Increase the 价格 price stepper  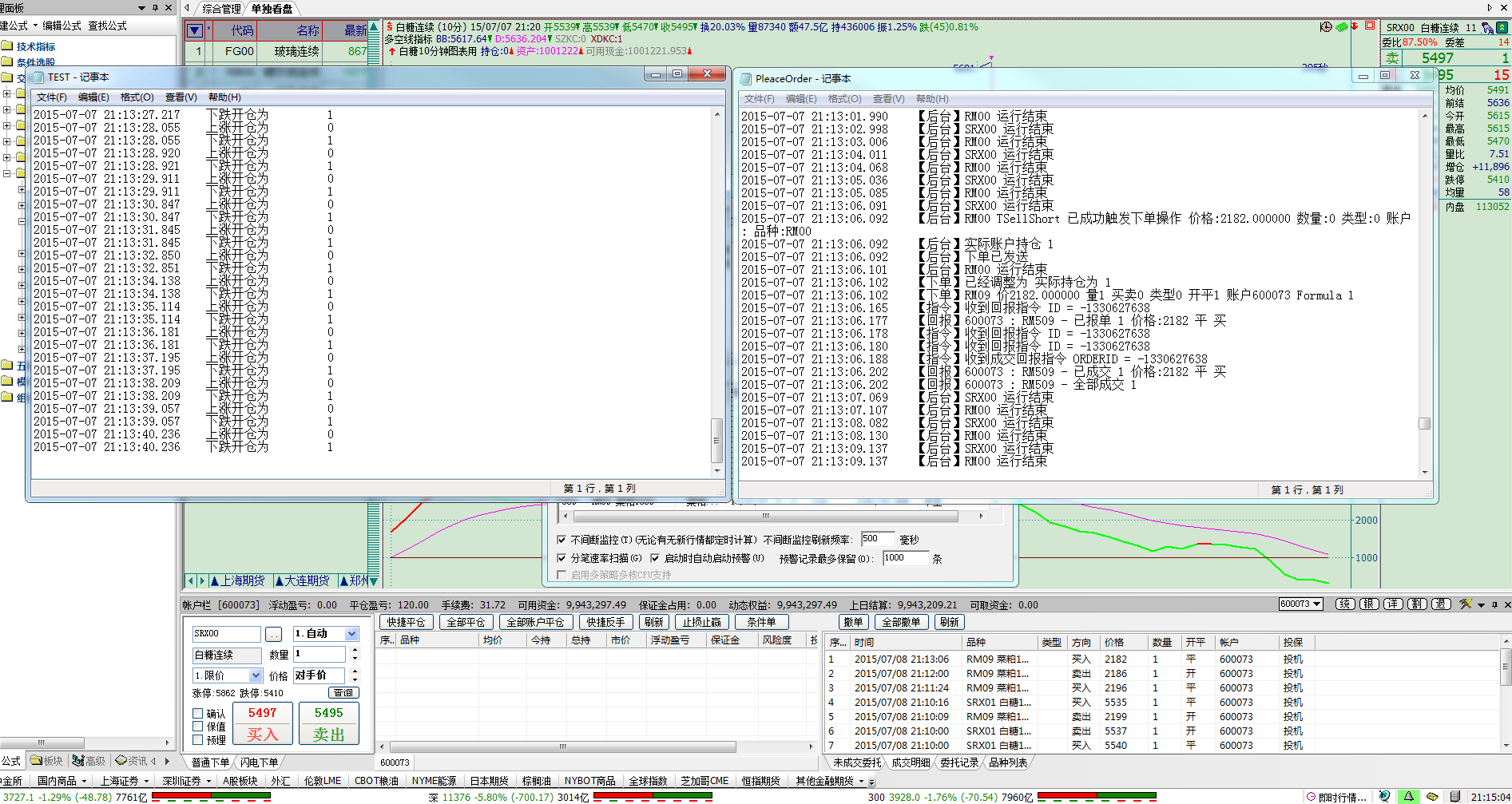click(x=355, y=671)
